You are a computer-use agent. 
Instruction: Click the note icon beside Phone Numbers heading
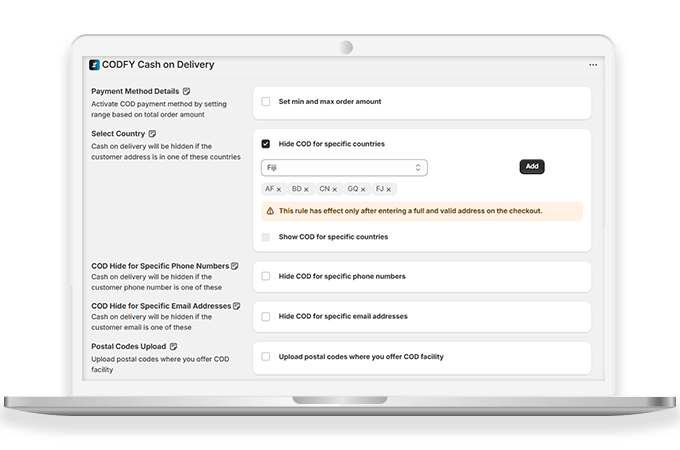(235, 266)
